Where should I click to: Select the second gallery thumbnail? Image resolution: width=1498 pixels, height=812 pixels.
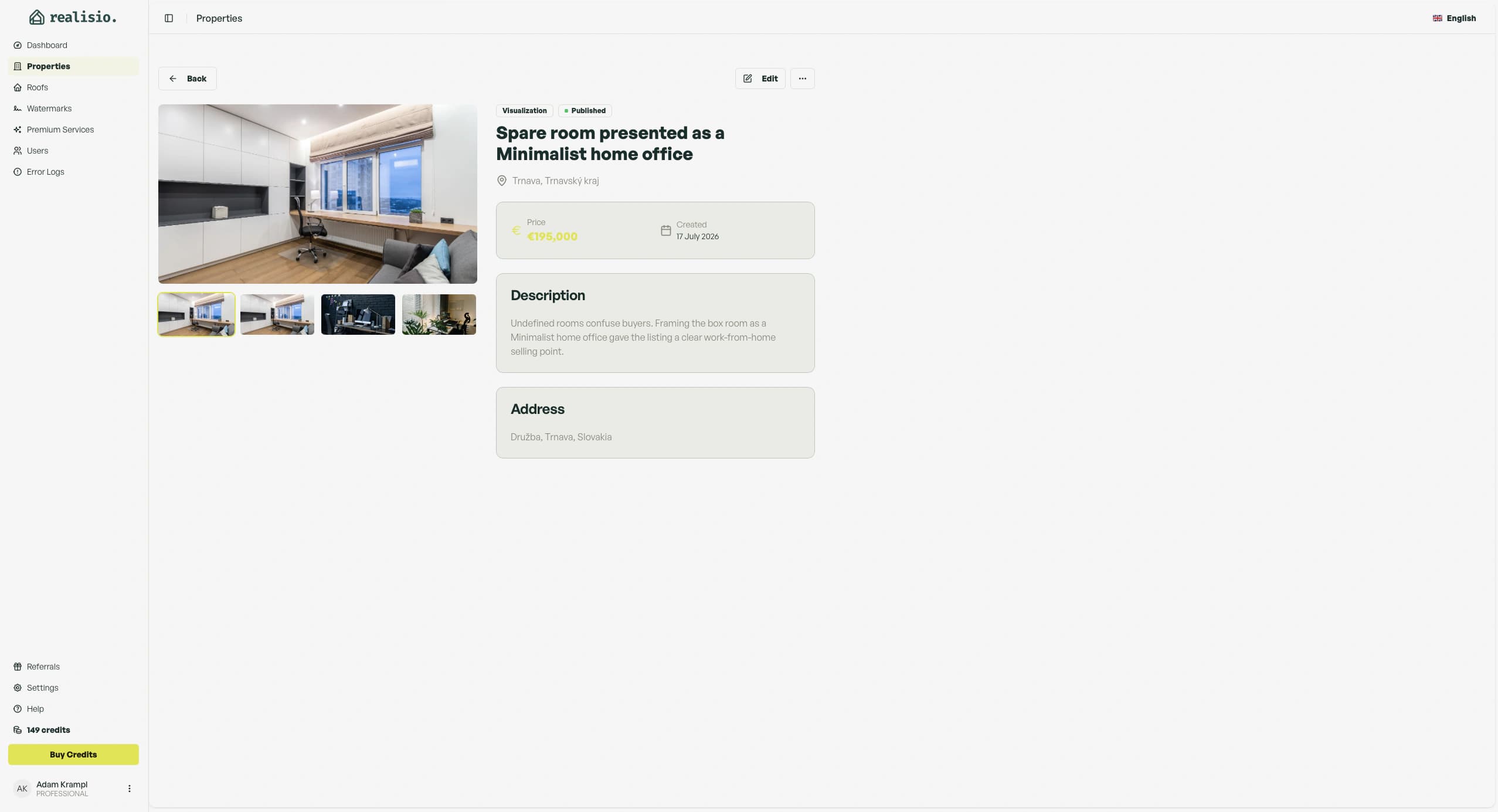[x=277, y=314]
